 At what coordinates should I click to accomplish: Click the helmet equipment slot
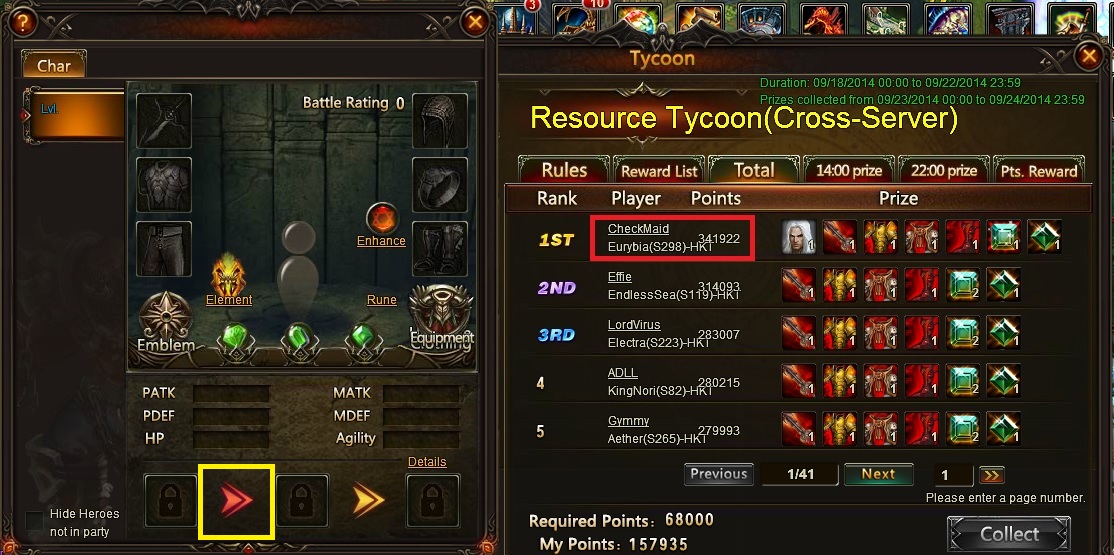pyautogui.click(x=440, y=121)
